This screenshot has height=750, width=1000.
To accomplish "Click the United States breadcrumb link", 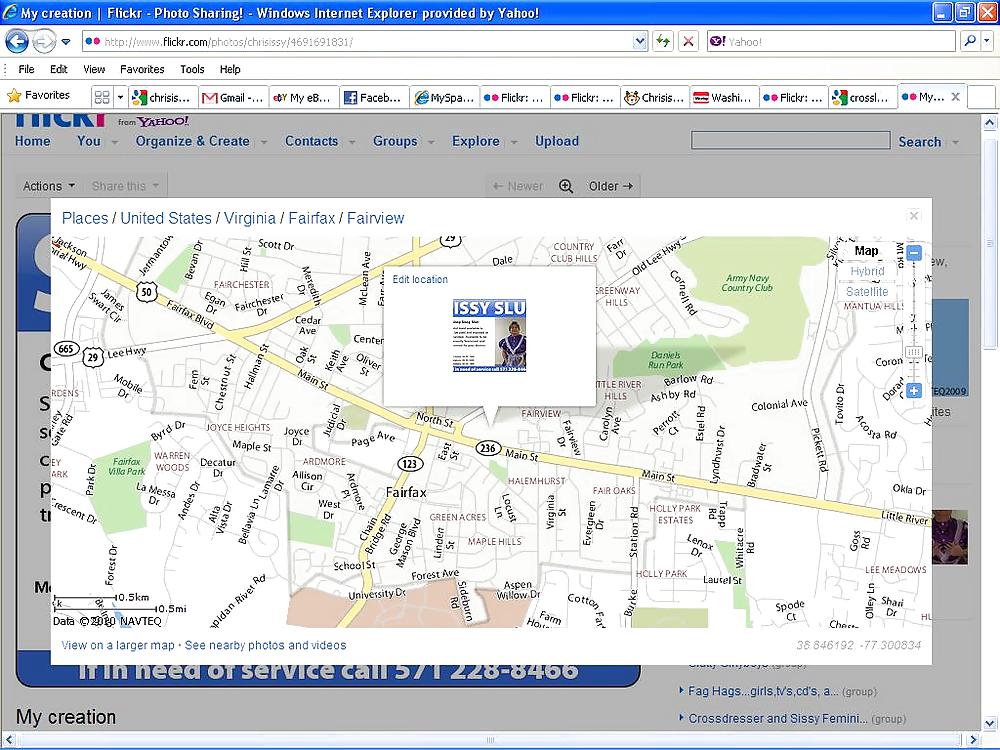I will pos(166,218).
